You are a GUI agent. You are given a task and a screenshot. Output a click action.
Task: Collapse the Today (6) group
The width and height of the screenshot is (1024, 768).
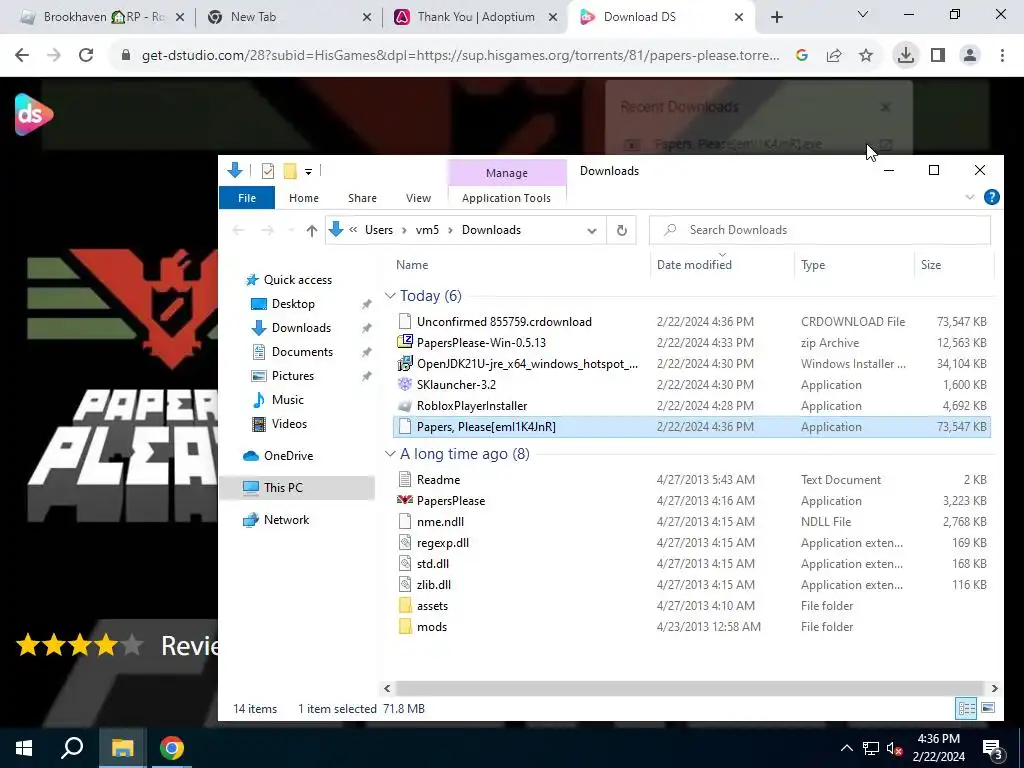[391, 296]
